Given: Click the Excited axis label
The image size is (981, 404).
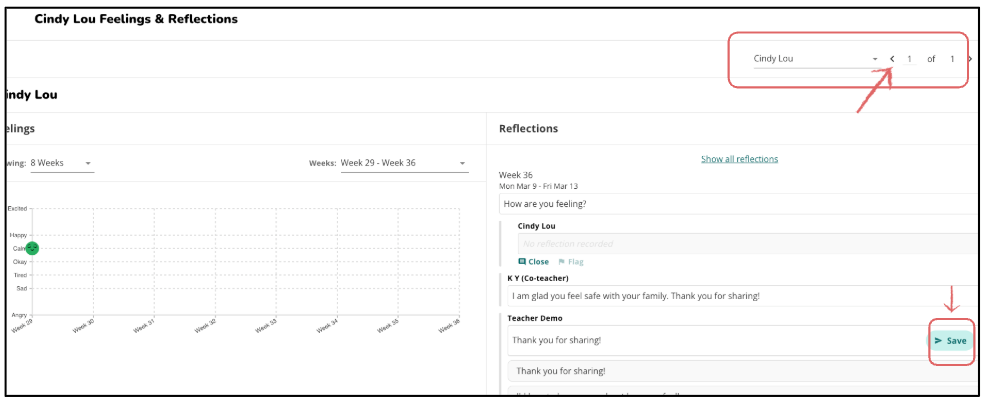Looking at the screenshot, I should [x=17, y=209].
